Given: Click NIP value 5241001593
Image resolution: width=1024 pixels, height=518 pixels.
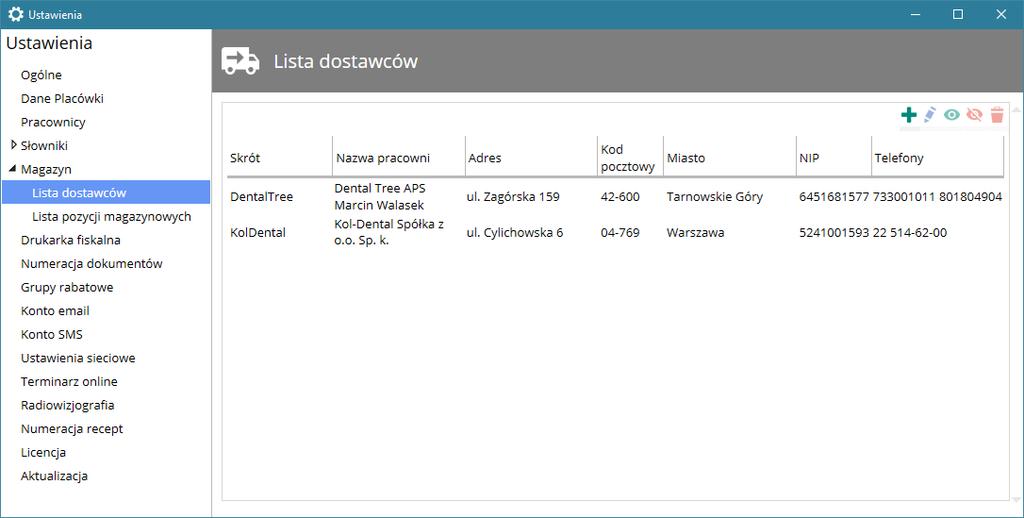Looking at the screenshot, I should pyautogui.click(x=834, y=232).
